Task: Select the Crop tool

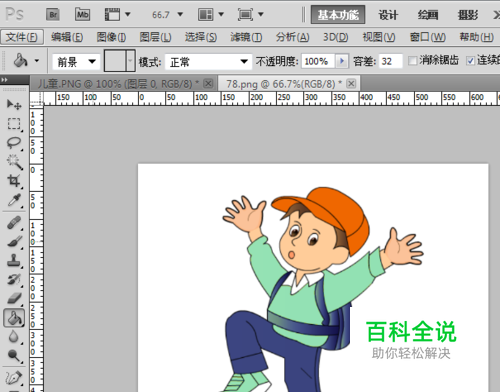Action: click(14, 181)
